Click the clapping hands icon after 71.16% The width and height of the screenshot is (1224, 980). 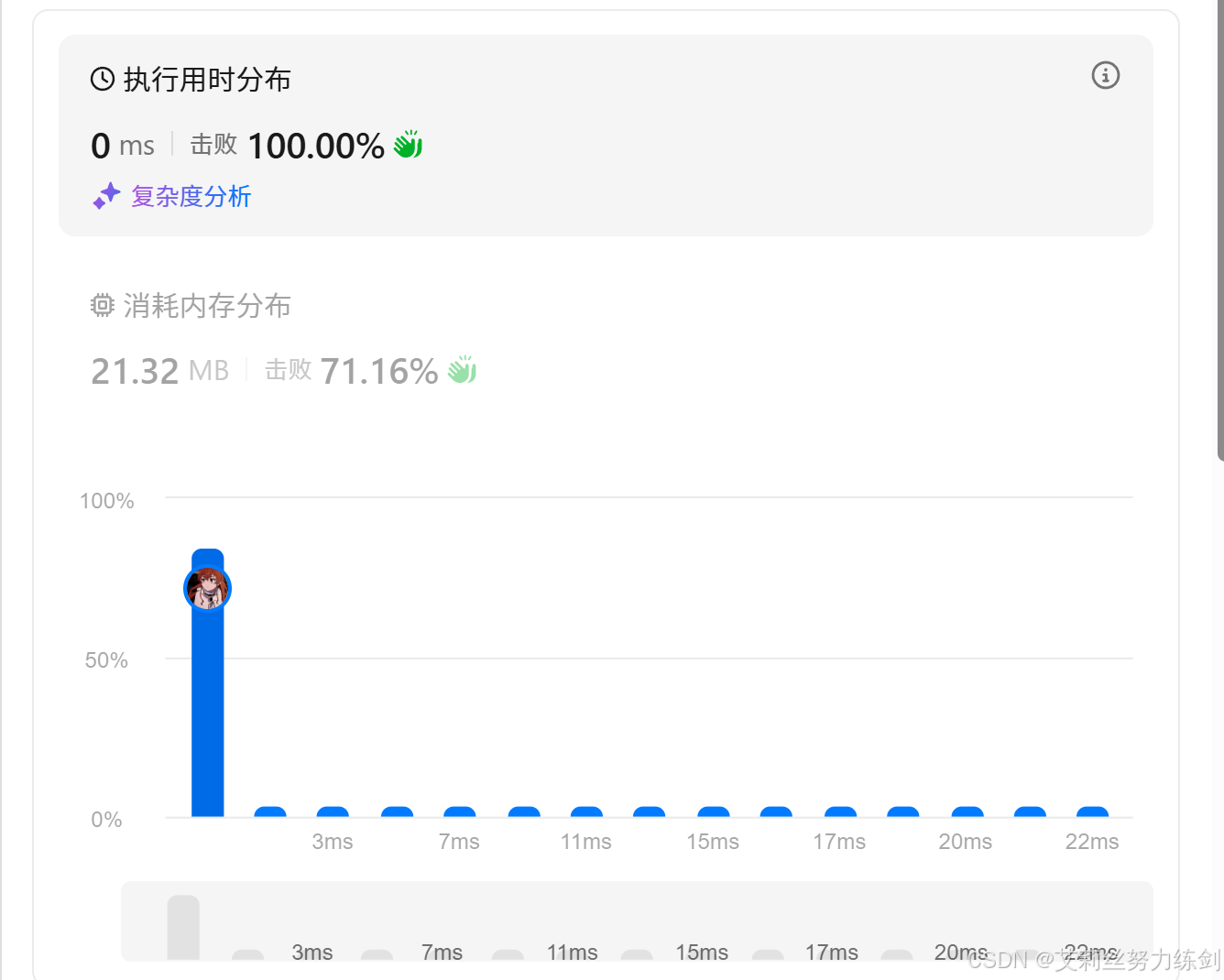pos(462,370)
